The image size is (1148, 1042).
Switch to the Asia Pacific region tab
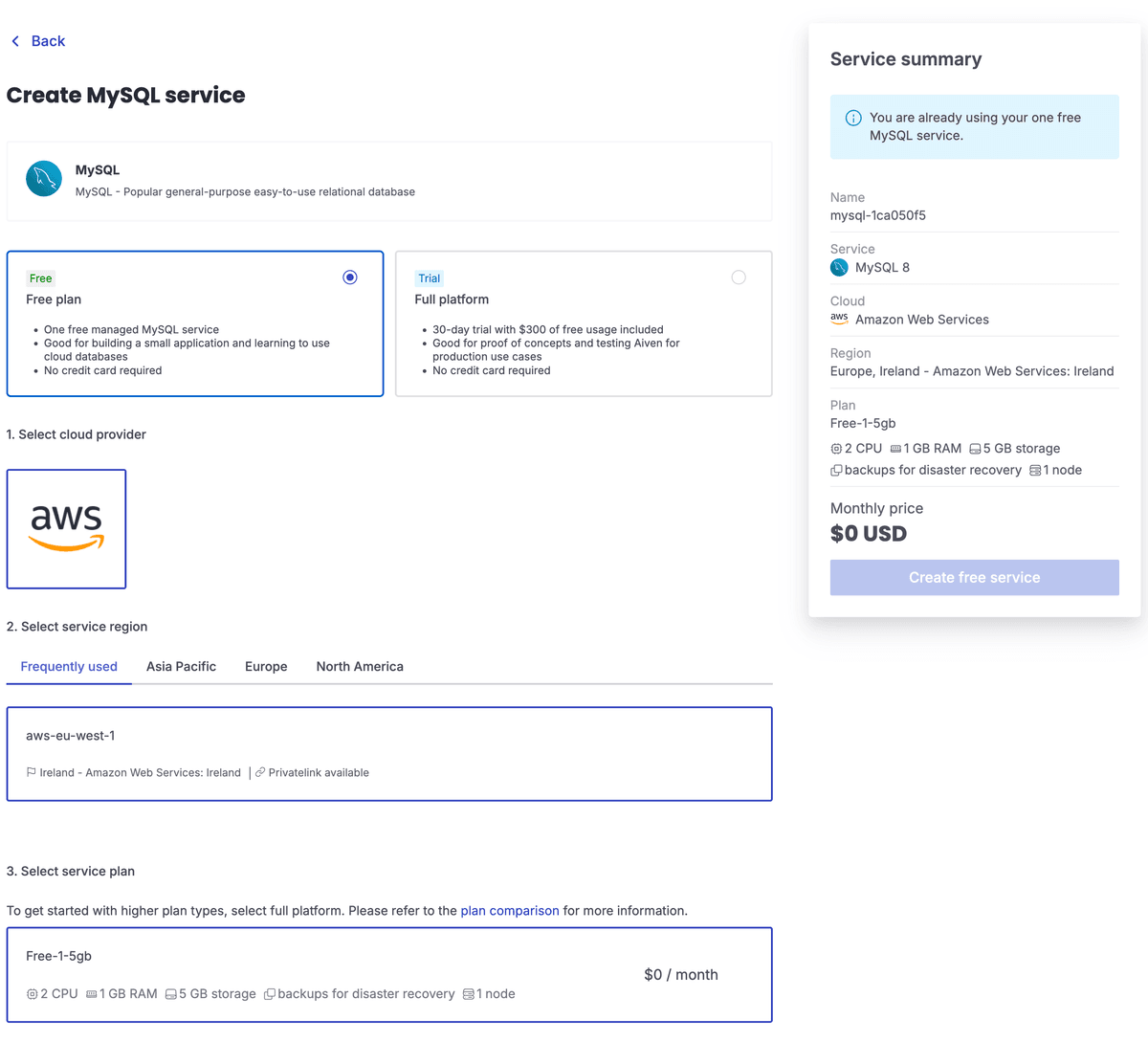[181, 666]
